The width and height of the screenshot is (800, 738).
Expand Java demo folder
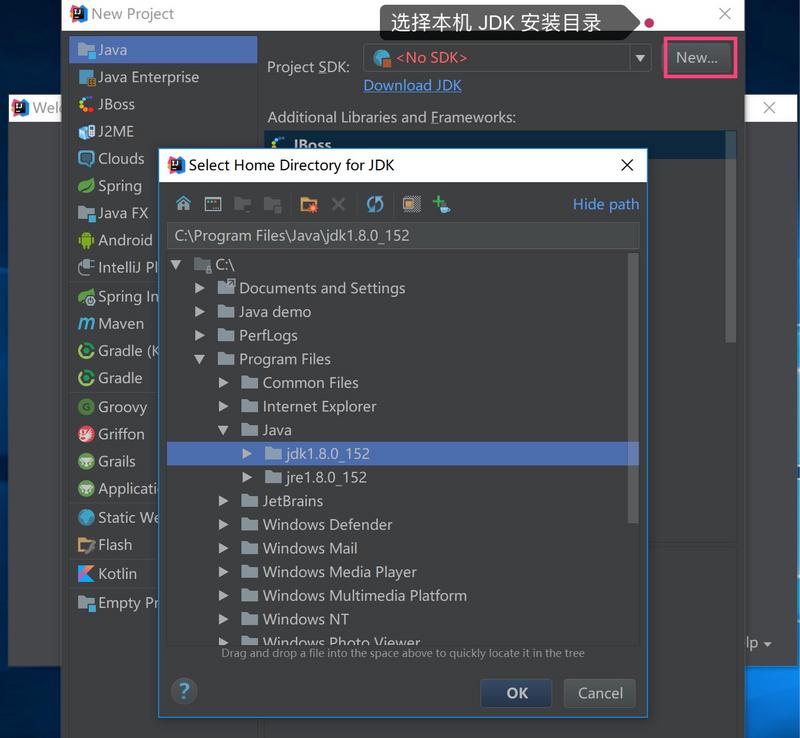coord(200,312)
